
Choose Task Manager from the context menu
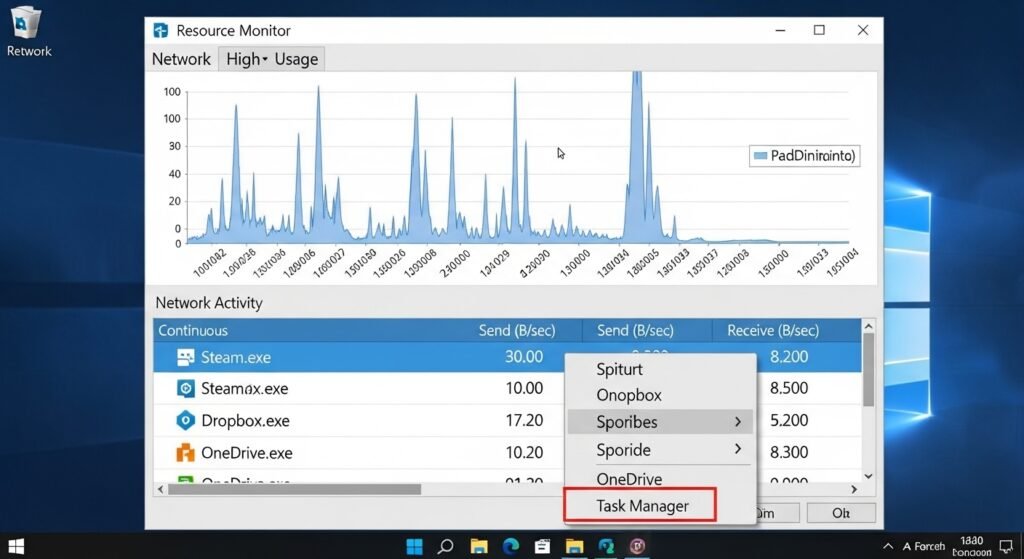pos(641,506)
